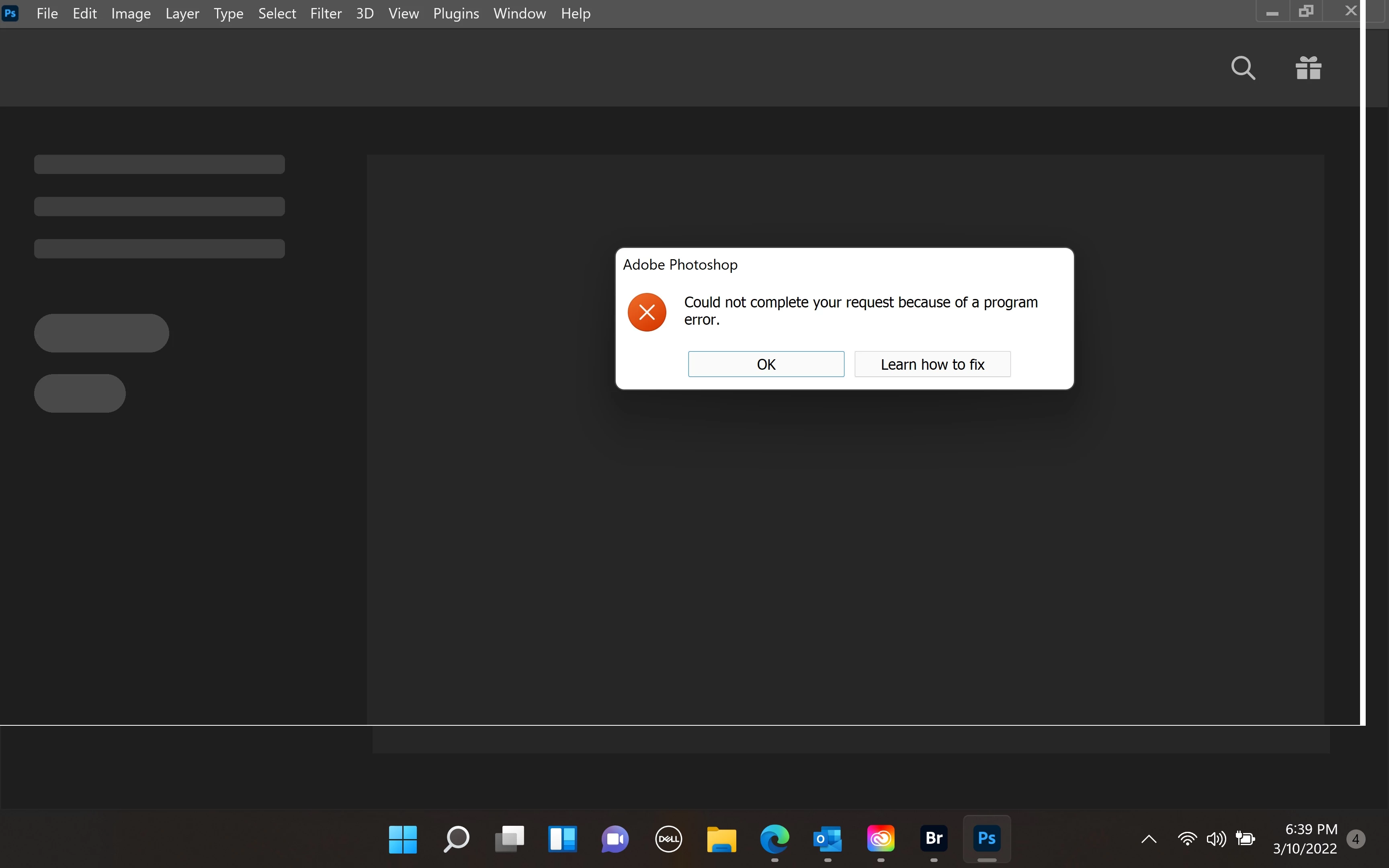
Task: Open the Filter menu
Action: click(326, 13)
